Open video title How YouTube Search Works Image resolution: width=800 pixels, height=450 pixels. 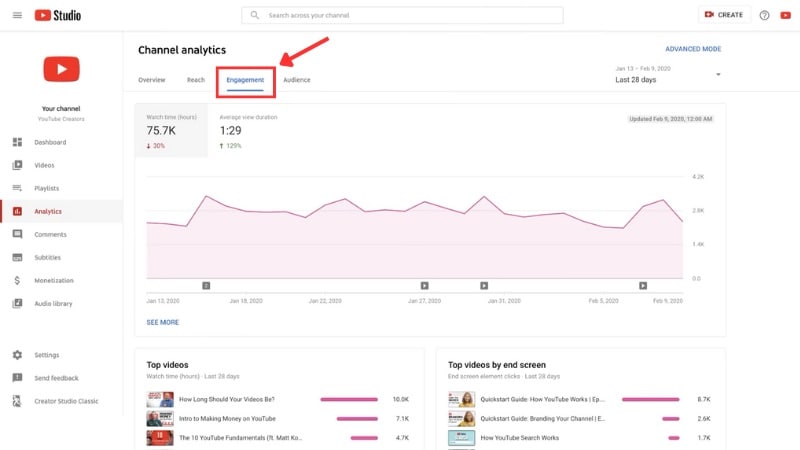click(519, 438)
